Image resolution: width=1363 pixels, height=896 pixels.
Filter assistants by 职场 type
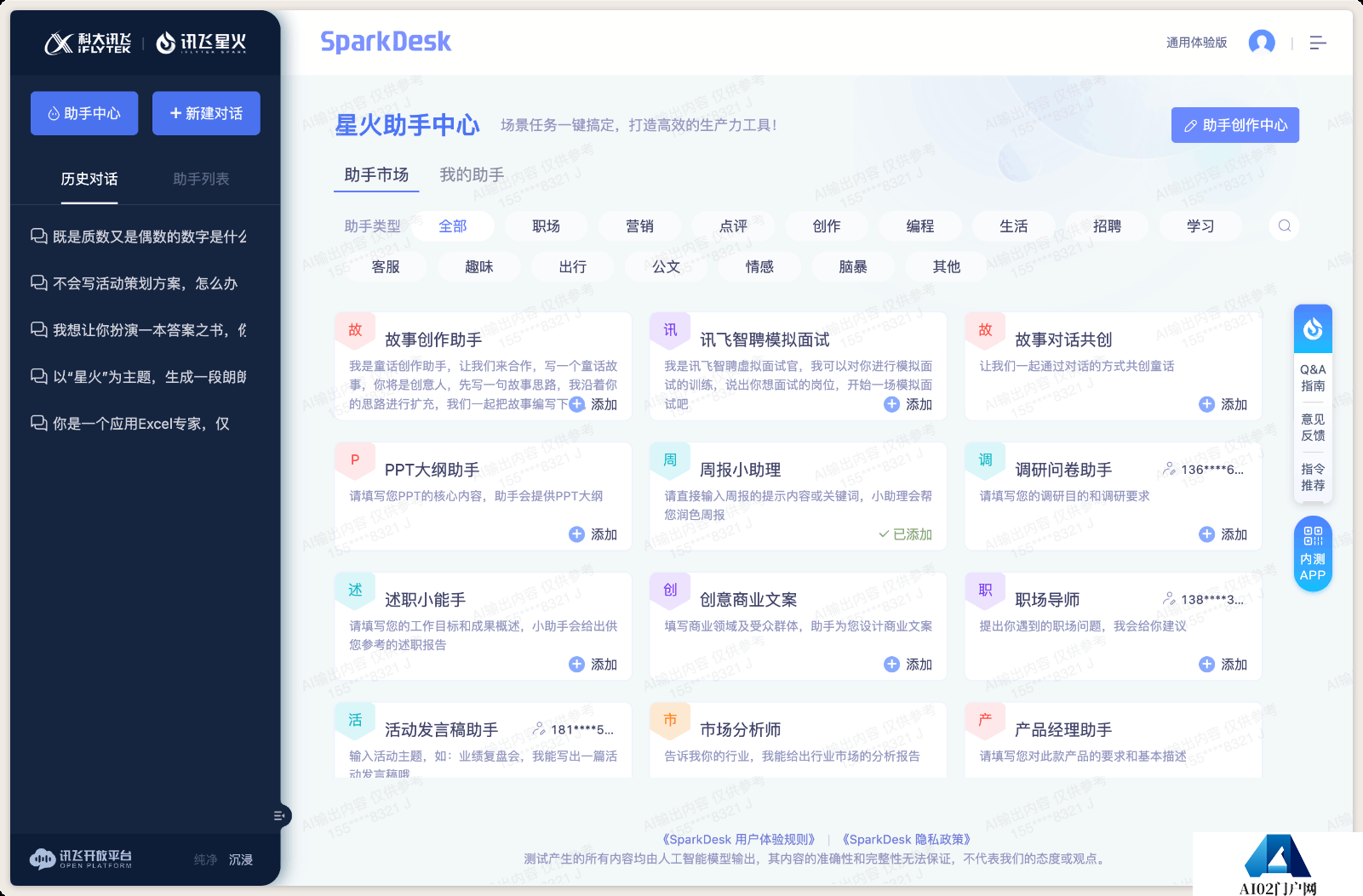pyautogui.click(x=547, y=226)
